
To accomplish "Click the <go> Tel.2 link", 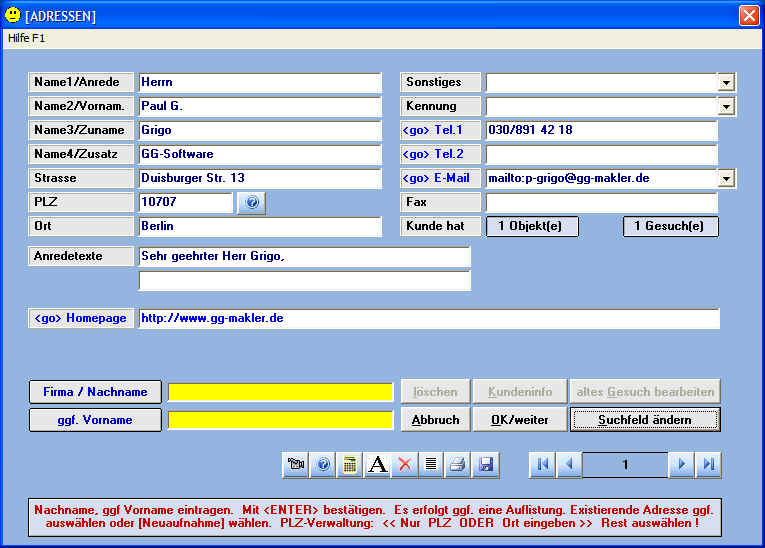I will coord(441,154).
